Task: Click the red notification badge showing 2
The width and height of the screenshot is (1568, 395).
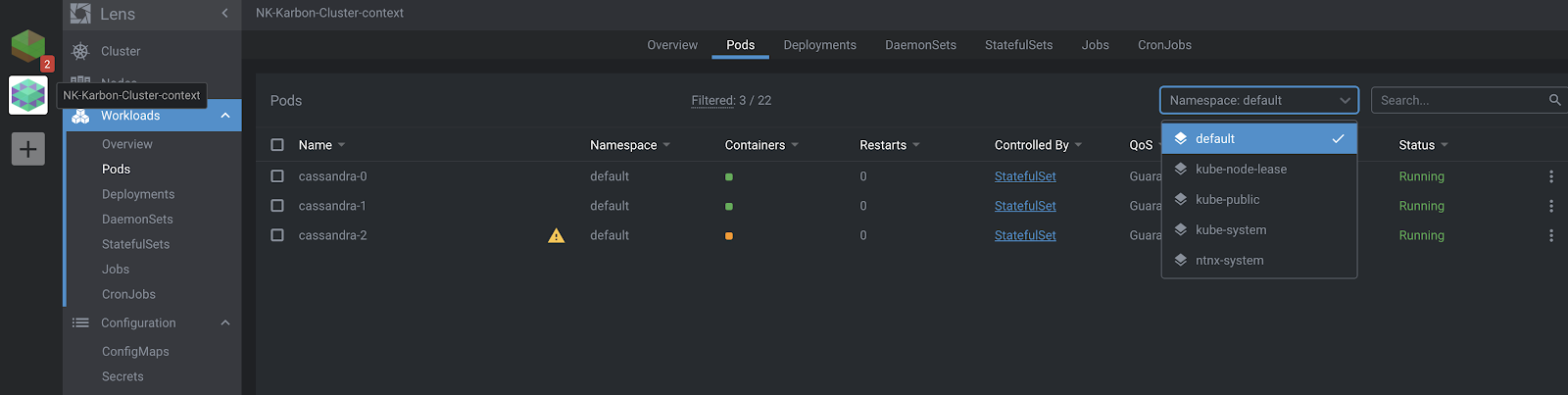Action: click(46, 64)
